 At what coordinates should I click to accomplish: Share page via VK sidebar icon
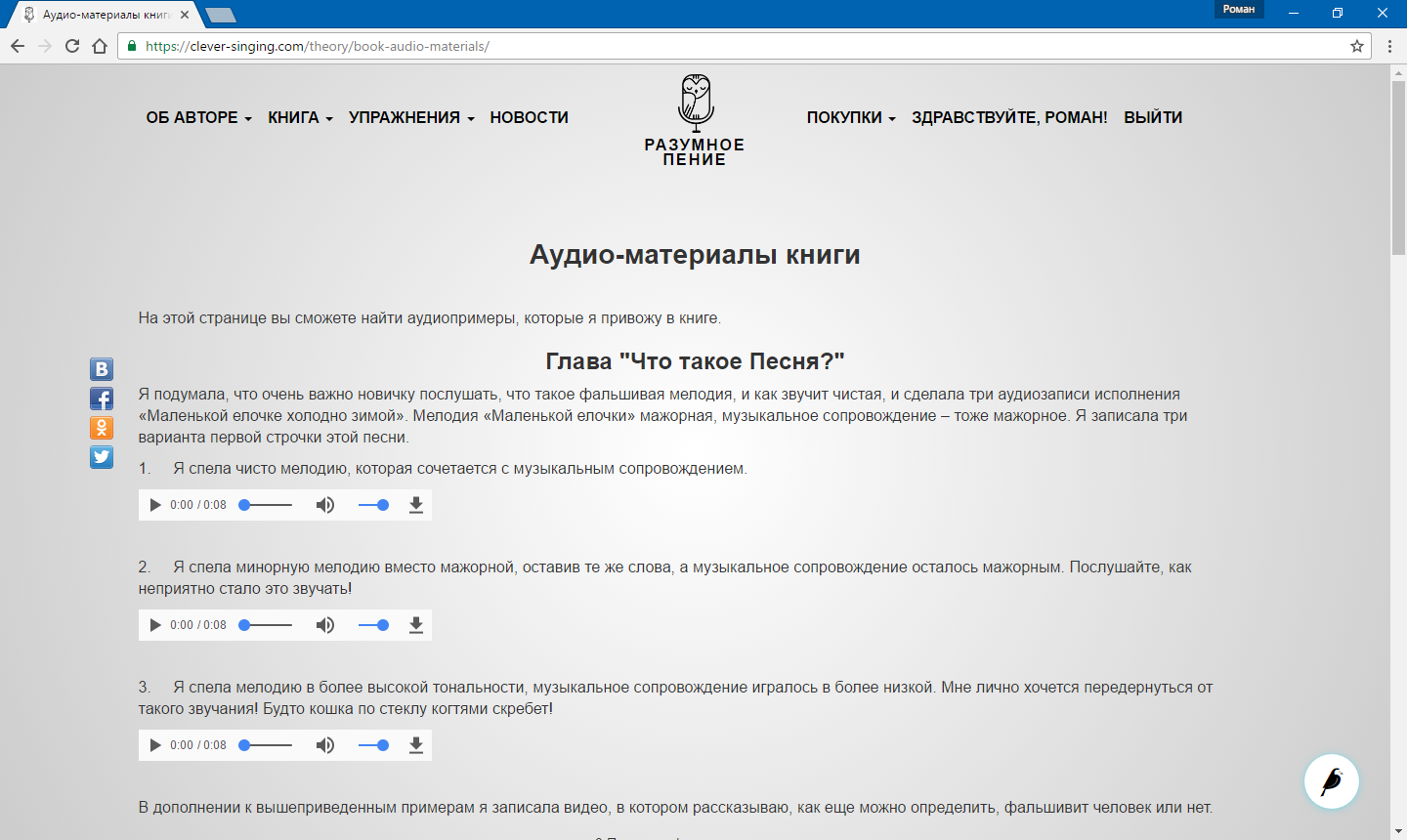click(102, 369)
